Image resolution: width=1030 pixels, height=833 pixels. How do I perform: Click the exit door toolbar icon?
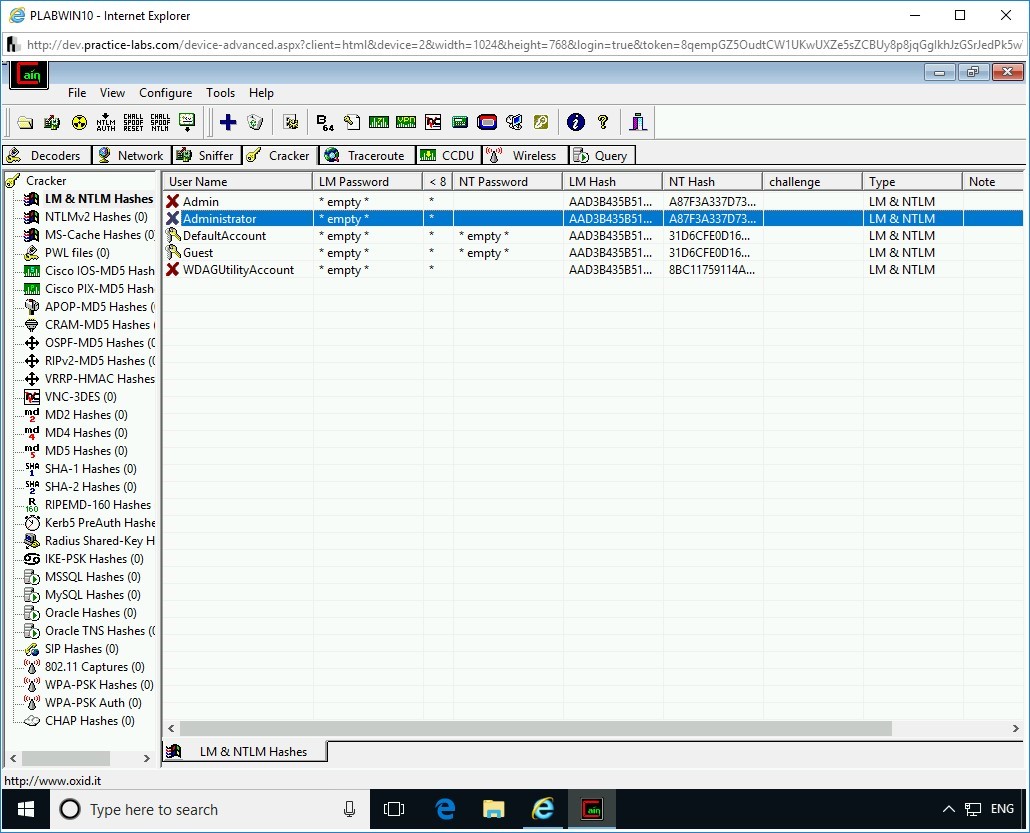(638, 122)
